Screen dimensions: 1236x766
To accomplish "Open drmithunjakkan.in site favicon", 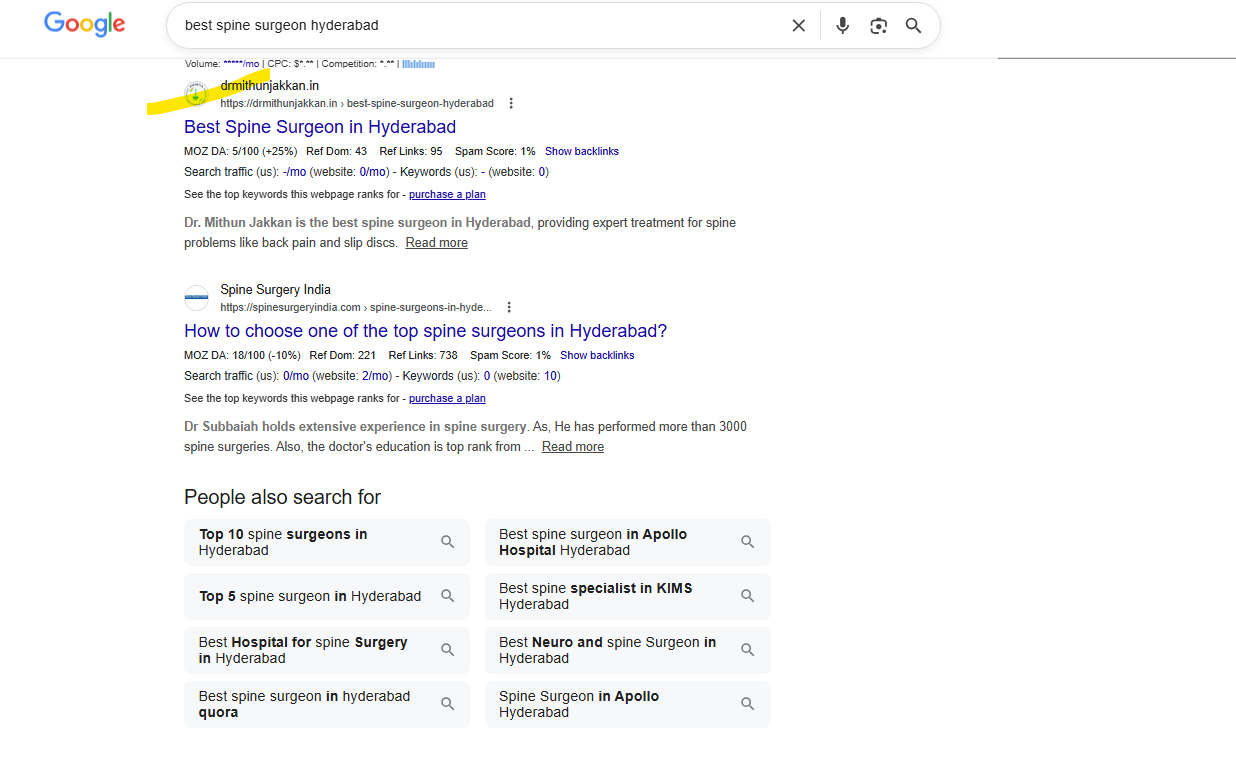I will point(196,94).
